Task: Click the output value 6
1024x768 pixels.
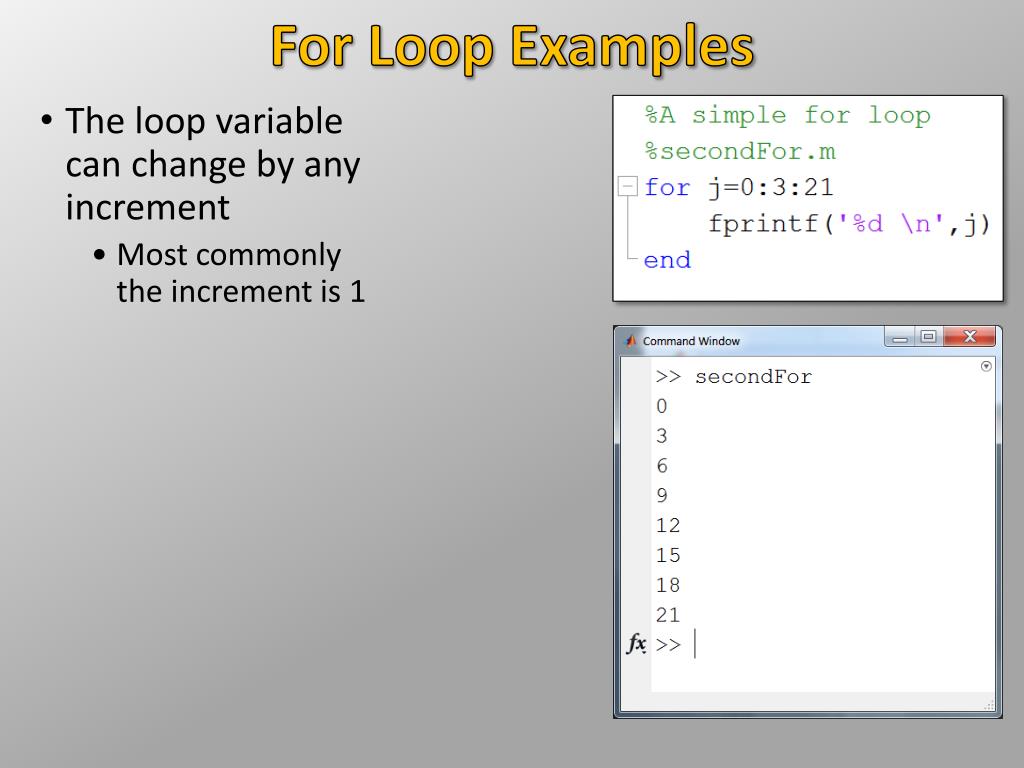Action: coord(662,466)
